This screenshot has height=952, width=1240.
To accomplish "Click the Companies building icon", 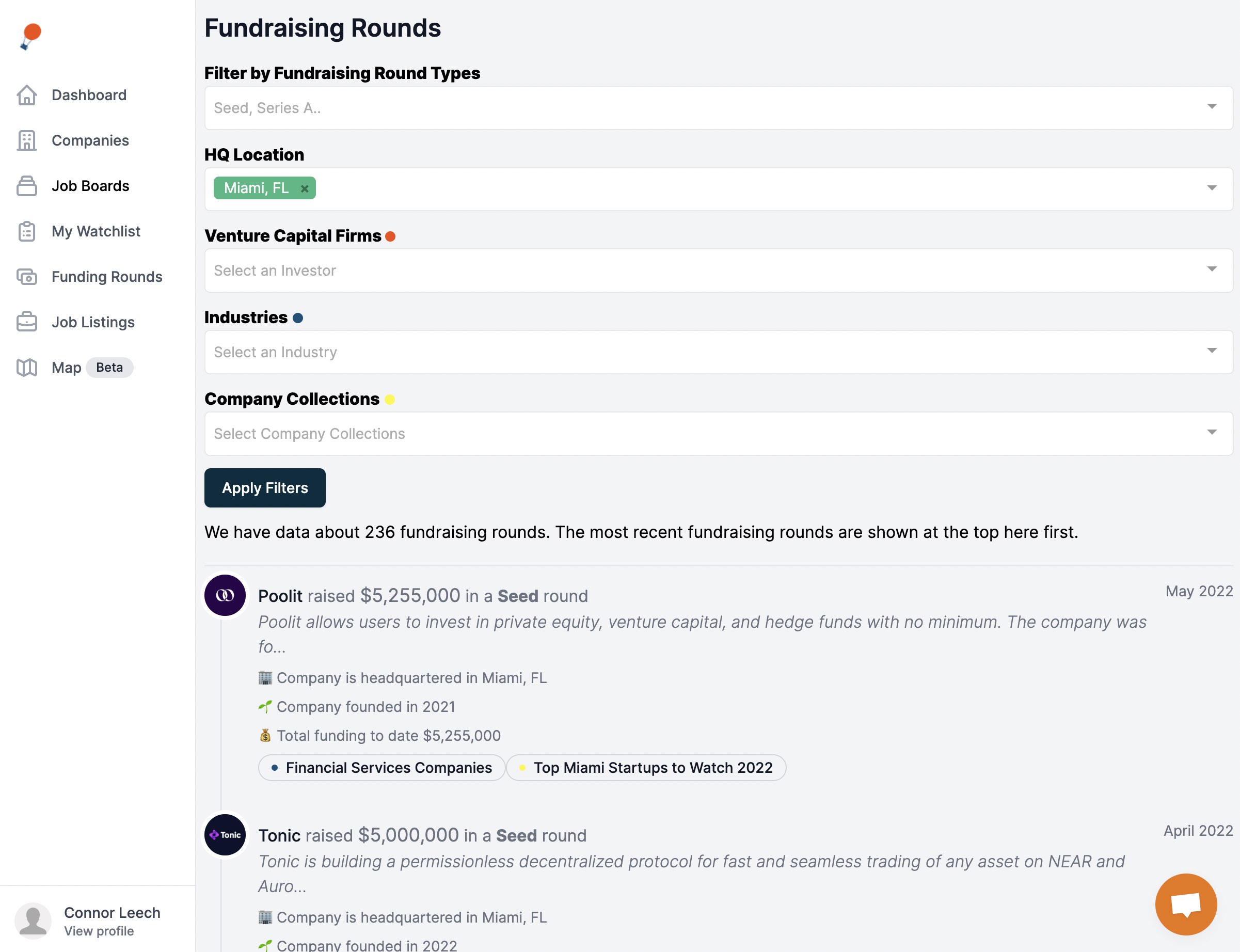I will pos(27,140).
